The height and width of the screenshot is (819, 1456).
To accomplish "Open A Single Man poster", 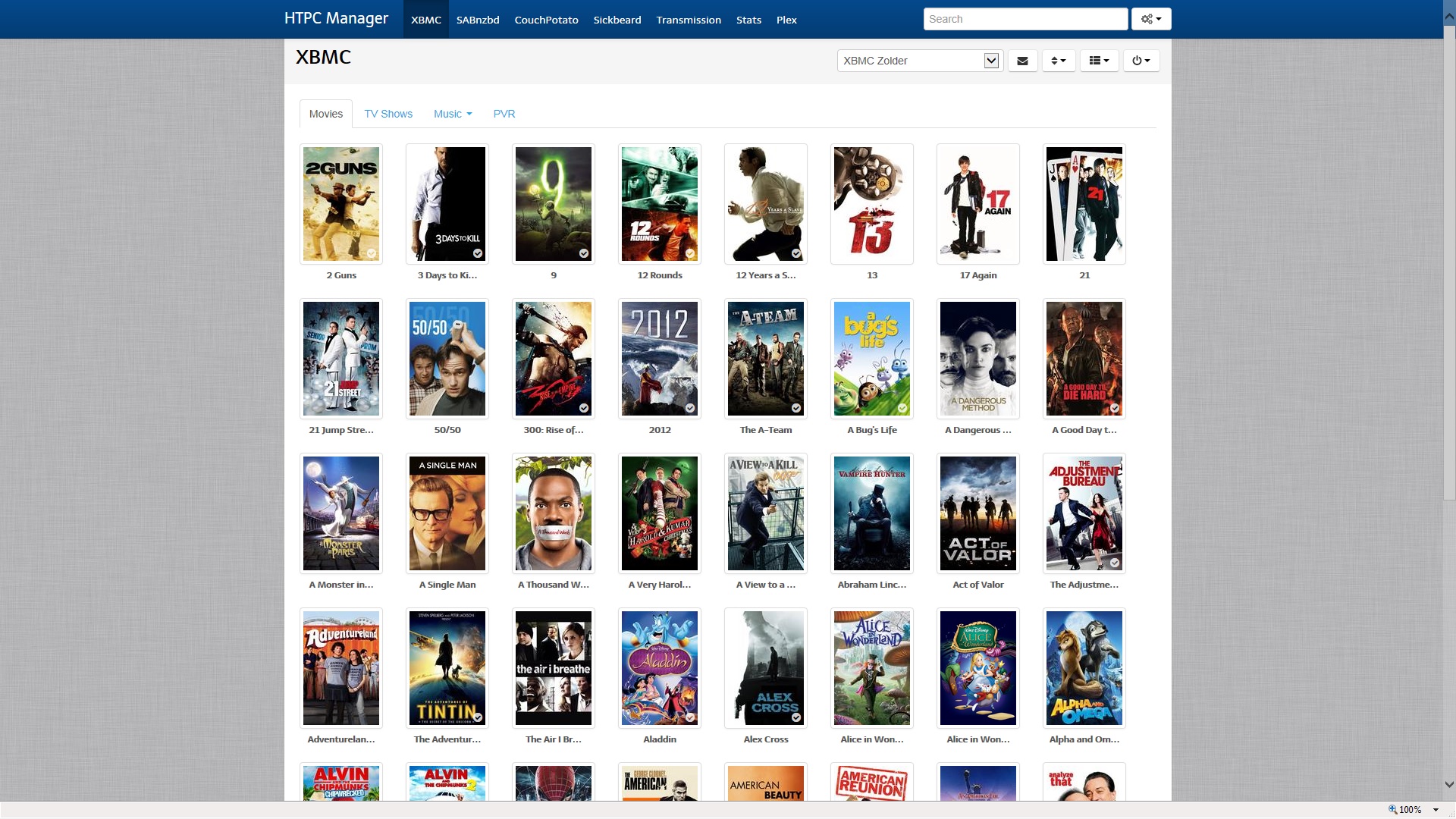I will (x=447, y=513).
